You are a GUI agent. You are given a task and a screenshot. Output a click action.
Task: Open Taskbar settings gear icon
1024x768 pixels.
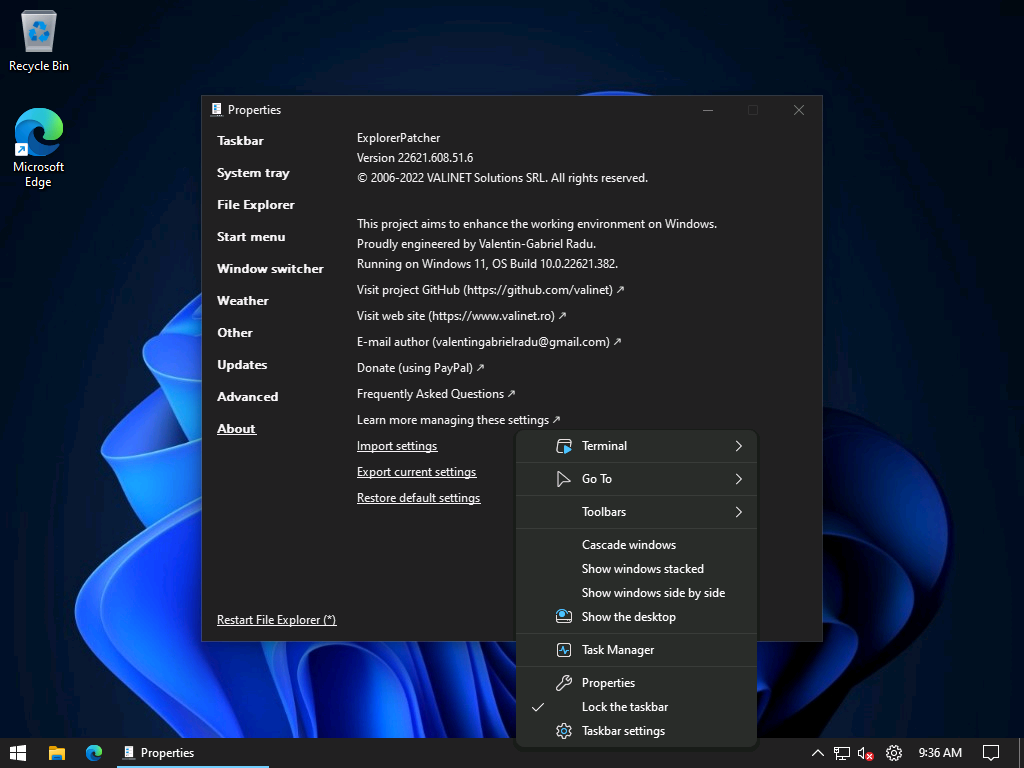pyautogui.click(x=565, y=731)
